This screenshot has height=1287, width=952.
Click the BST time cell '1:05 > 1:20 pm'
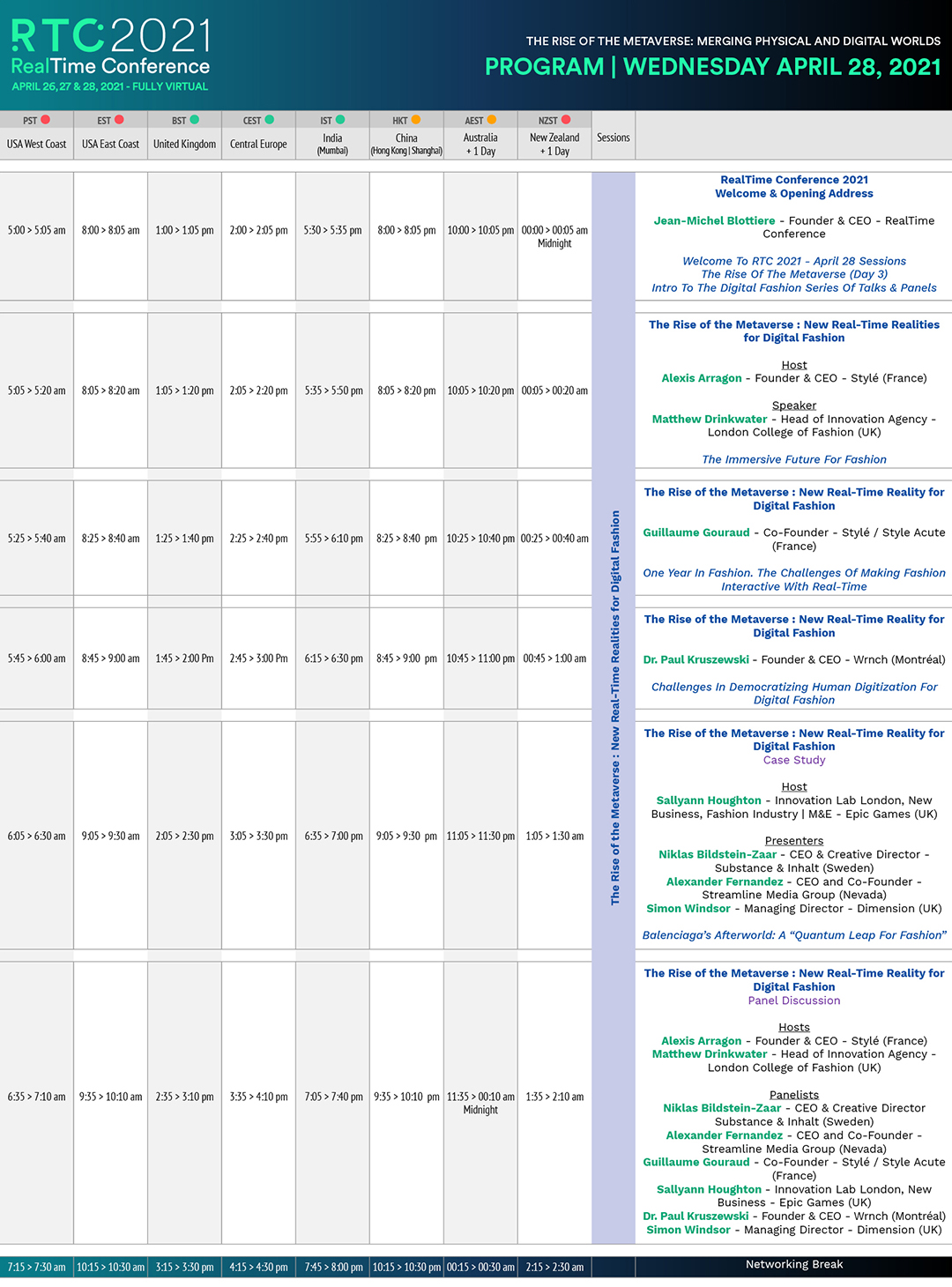pos(185,391)
